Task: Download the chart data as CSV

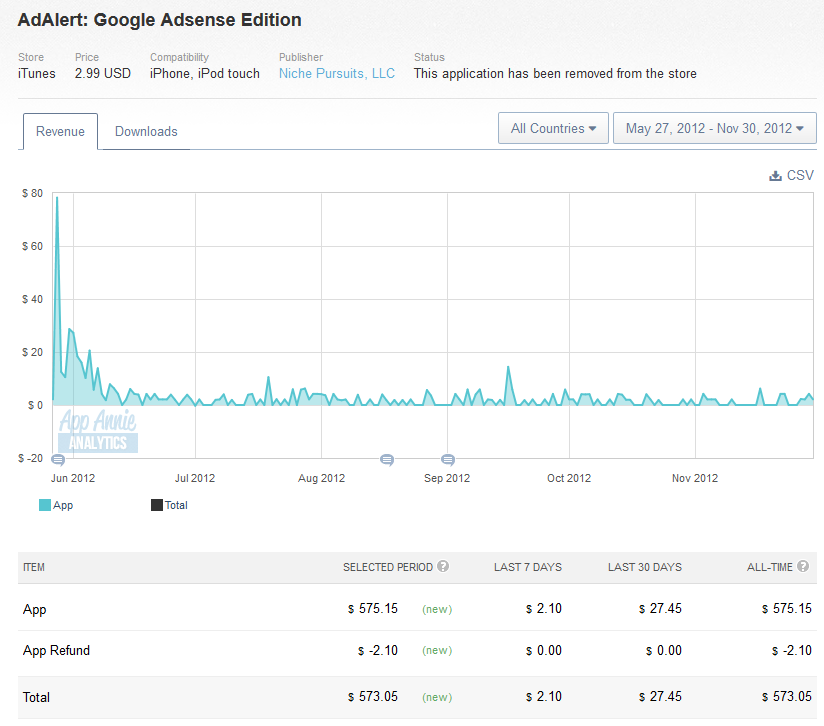Action: click(x=791, y=175)
